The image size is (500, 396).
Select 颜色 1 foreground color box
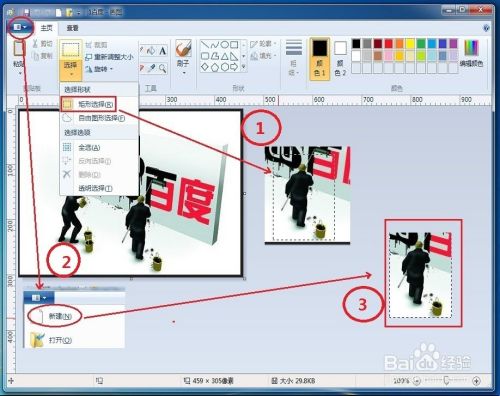(x=320, y=59)
